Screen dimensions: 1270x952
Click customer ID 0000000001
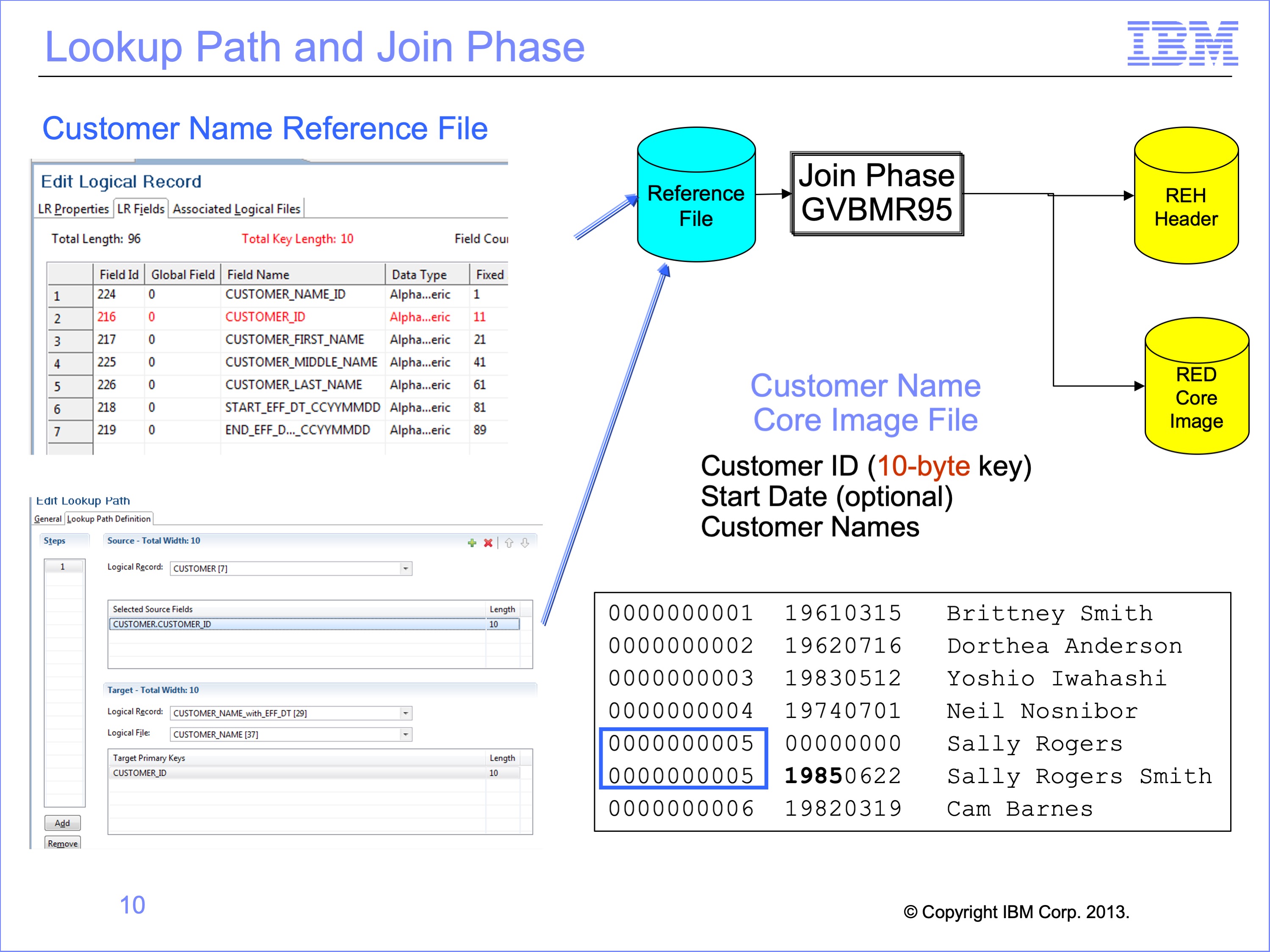pyautogui.click(x=681, y=613)
